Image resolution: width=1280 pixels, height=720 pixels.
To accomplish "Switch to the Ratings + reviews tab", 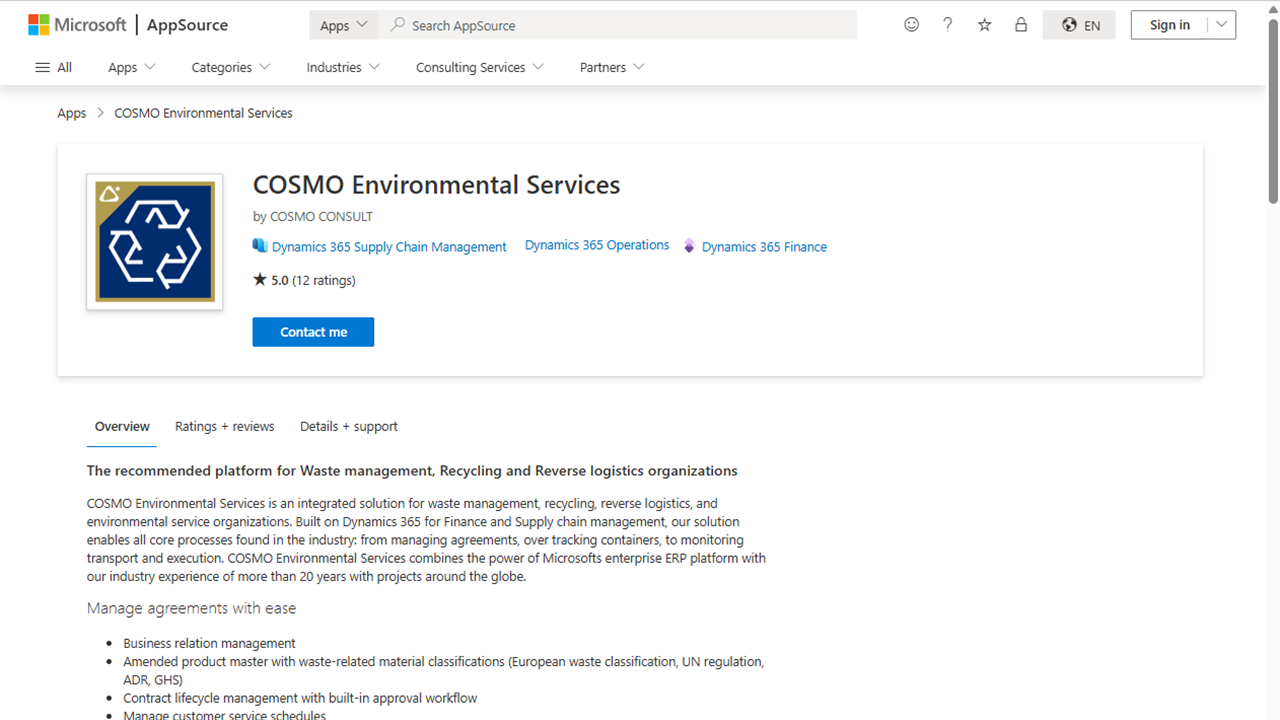I will coord(224,426).
